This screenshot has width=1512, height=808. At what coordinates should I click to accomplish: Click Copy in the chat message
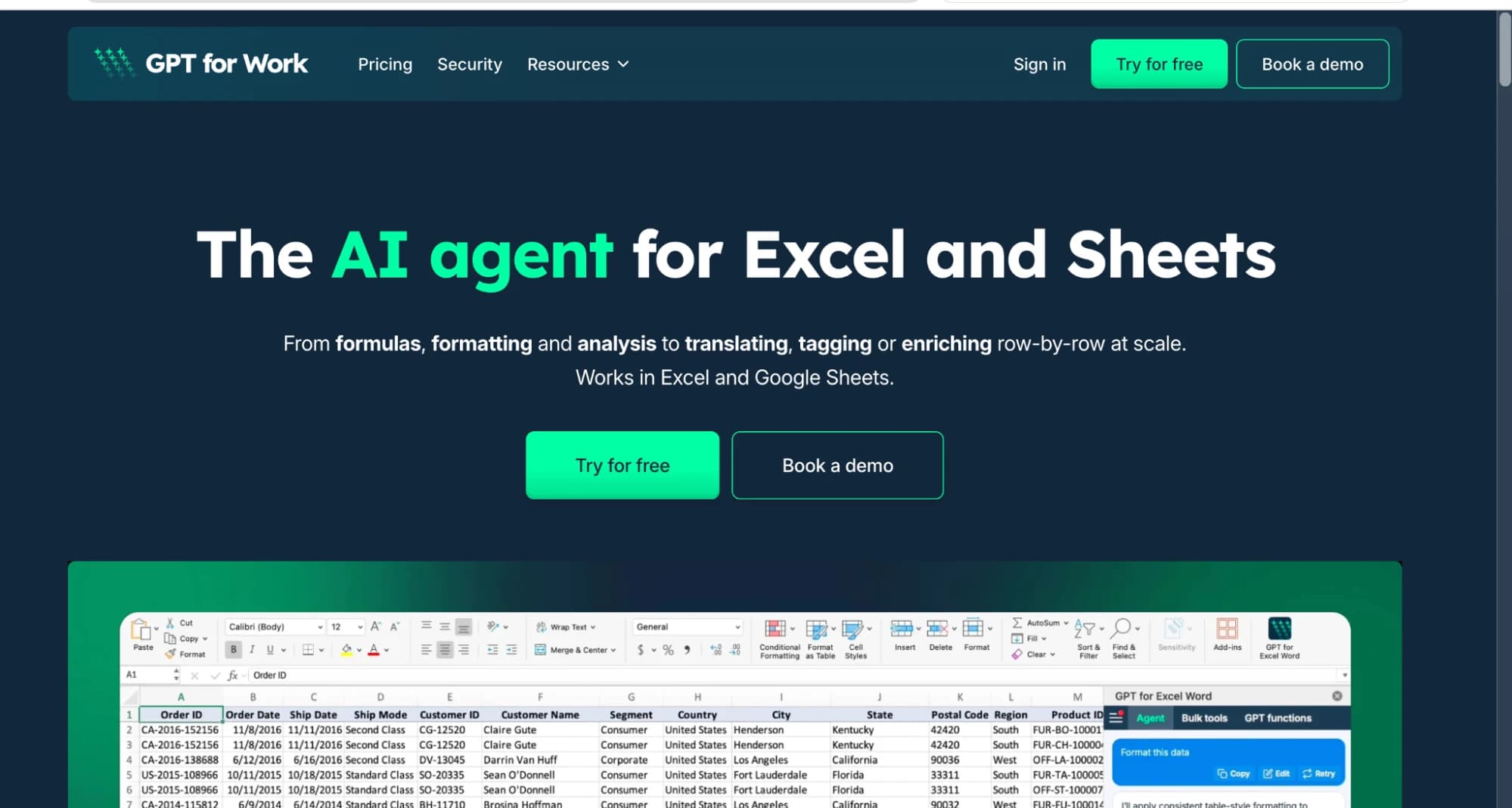1233,773
